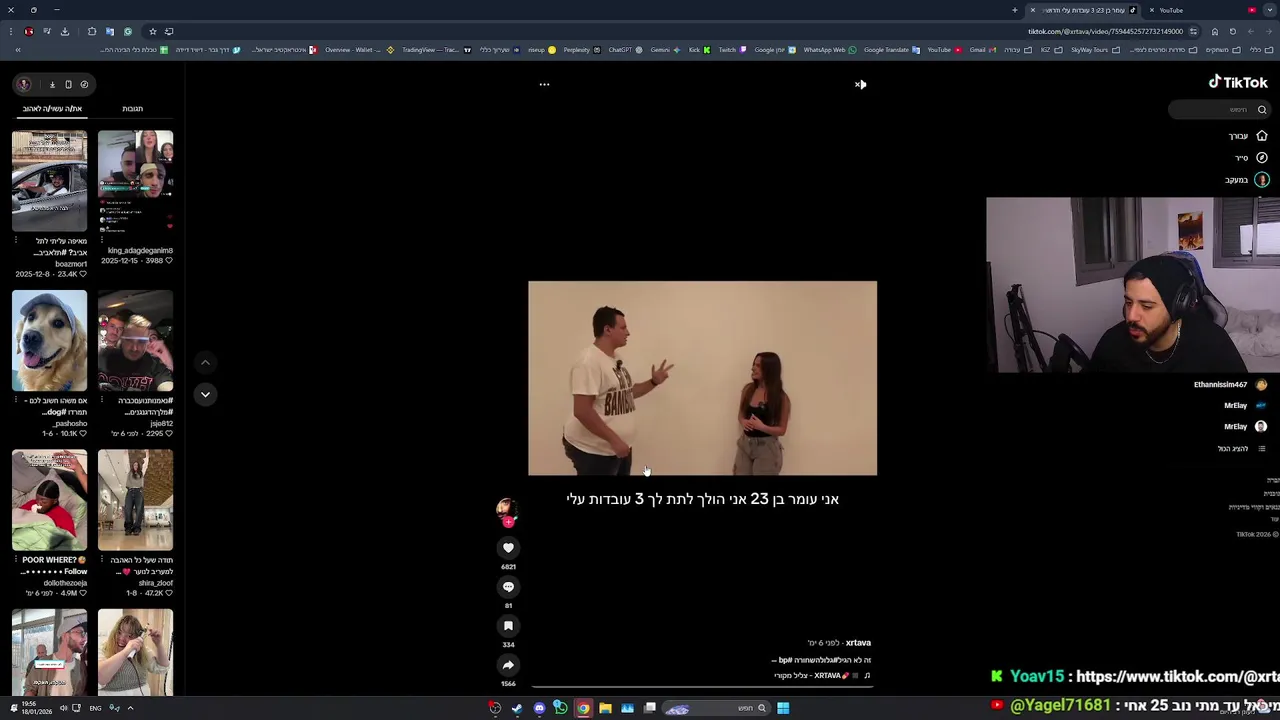Viewport: 1280px width, 720px height.
Task: Share the video using the arrow icon
Action: [508, 665]
